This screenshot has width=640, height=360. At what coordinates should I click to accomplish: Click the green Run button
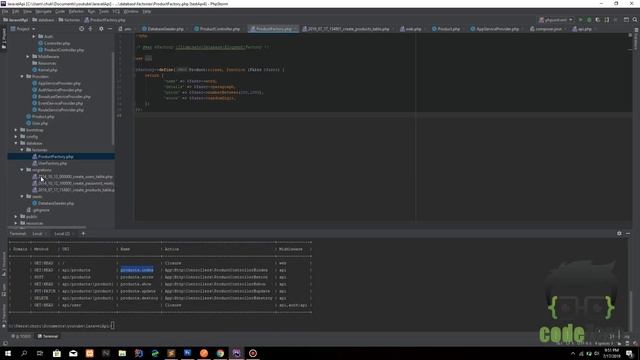580,20
